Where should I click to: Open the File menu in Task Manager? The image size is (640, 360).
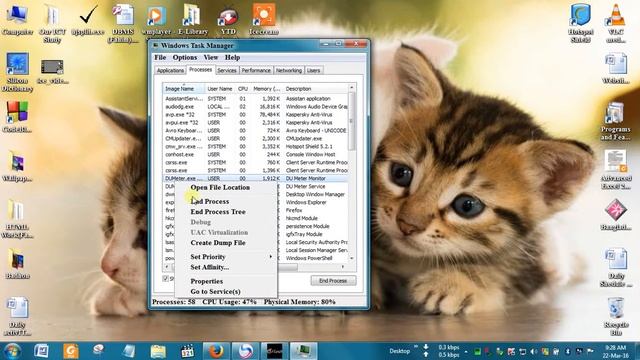point(160,58)
